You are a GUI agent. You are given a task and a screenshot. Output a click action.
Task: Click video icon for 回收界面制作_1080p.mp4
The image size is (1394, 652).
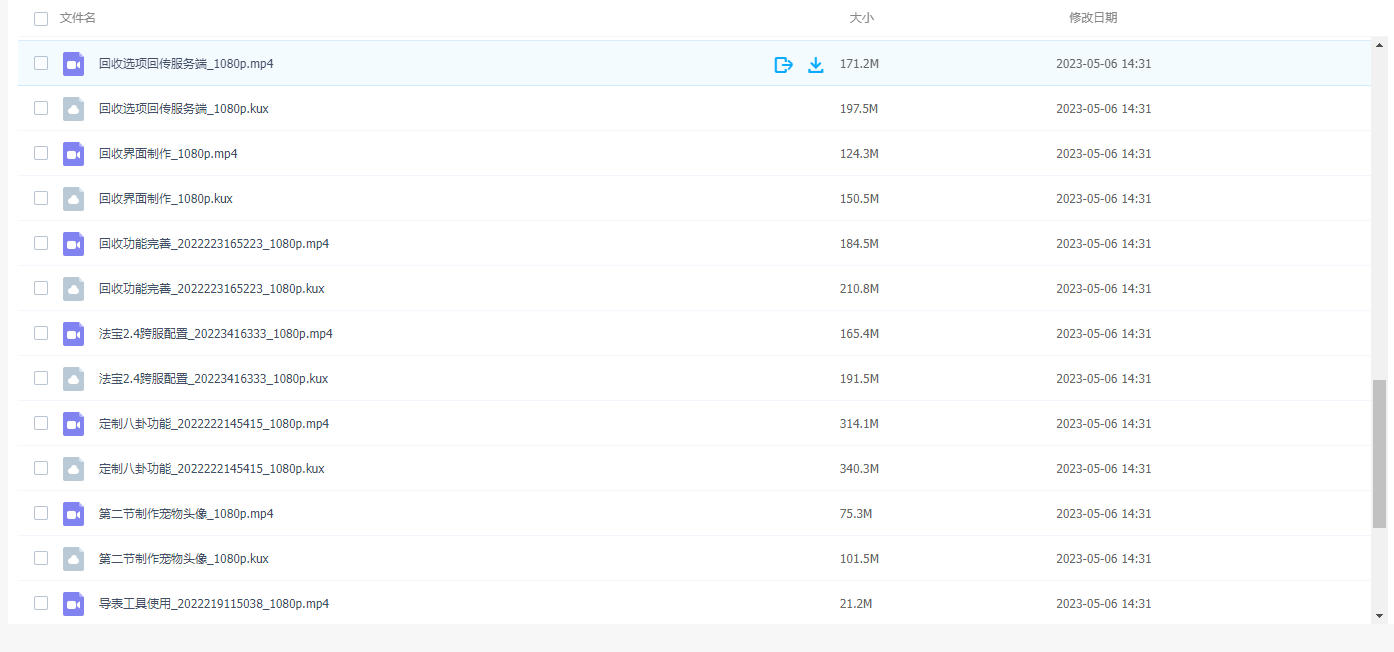(x=73, y=154)
